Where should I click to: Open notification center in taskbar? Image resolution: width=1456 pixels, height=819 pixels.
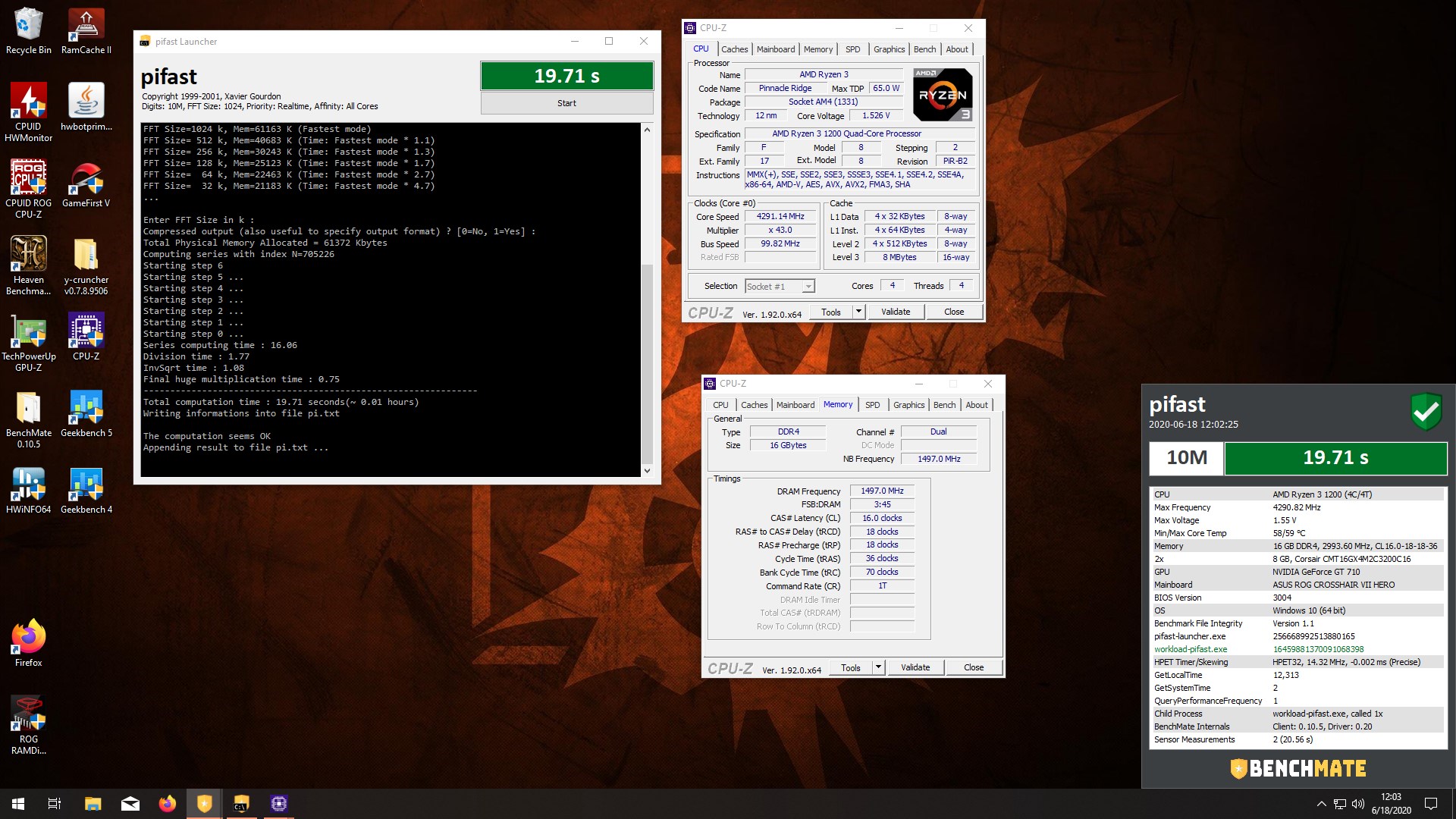tap(1431, 804)
